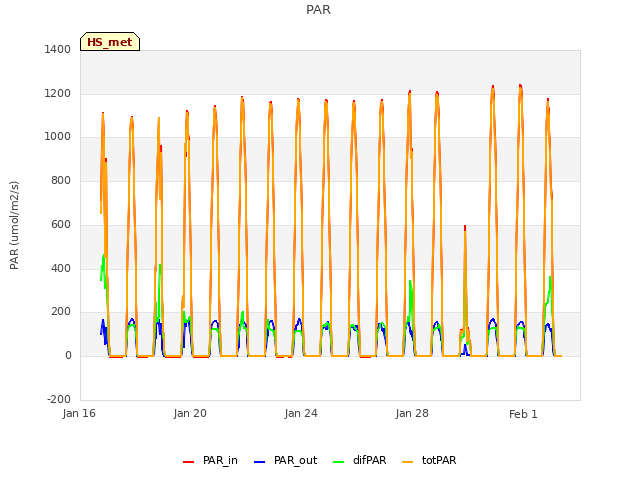
Task: Click the 200 y-axis tick label
Action: pos(61,312)
